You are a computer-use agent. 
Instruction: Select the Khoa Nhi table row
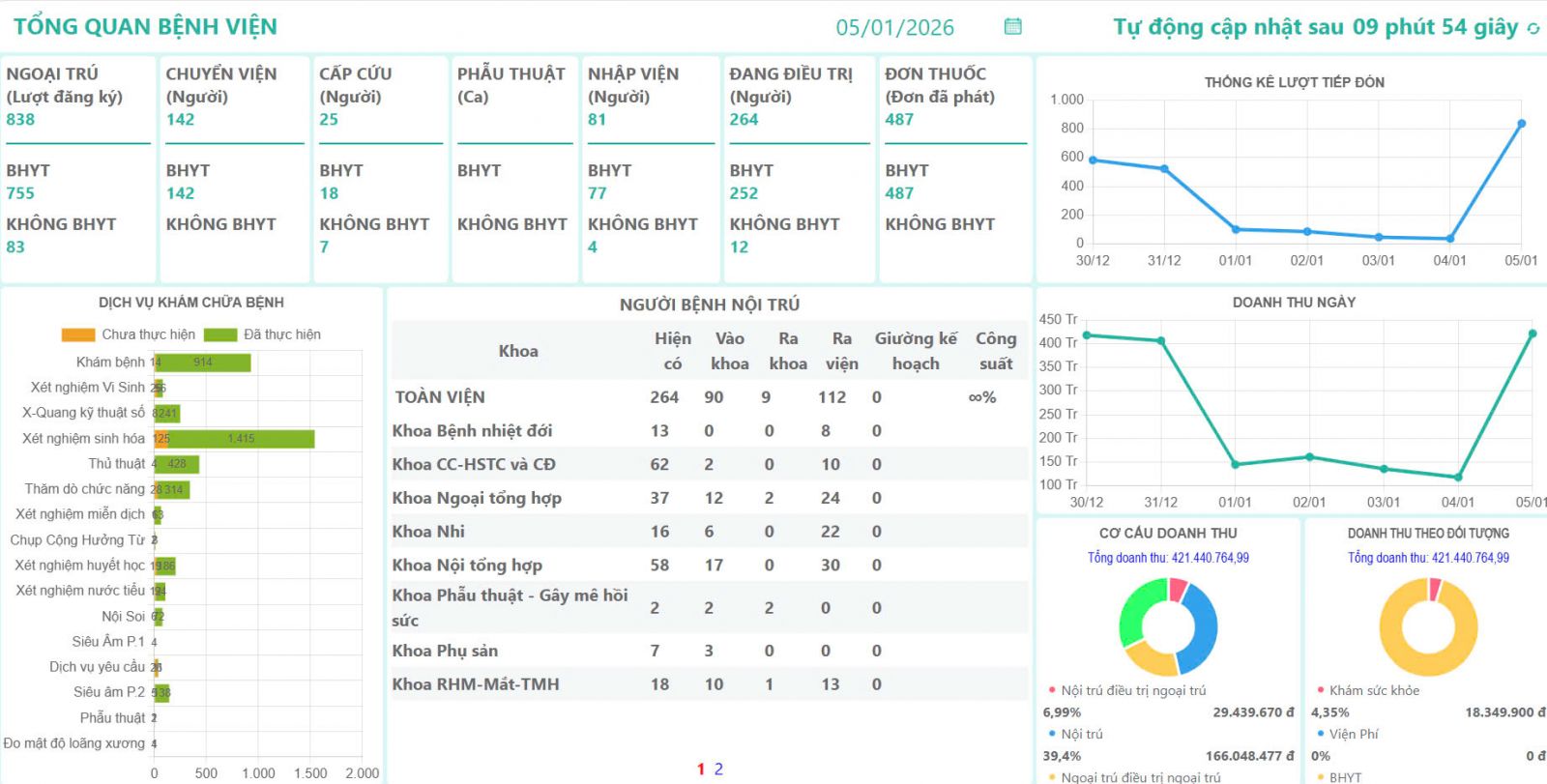coord(709,532)
